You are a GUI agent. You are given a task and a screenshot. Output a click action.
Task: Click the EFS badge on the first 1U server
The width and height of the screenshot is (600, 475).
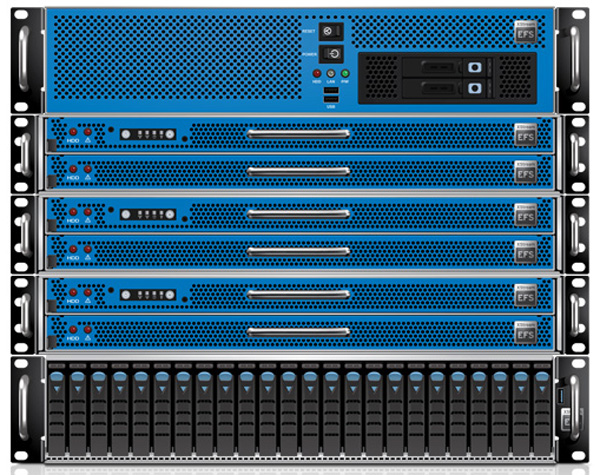[x=526, y=135]
